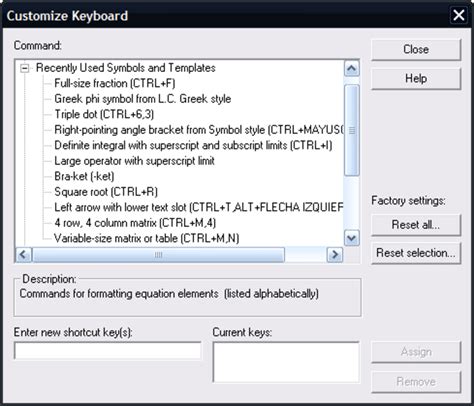Click the Reset all... button

416,225
